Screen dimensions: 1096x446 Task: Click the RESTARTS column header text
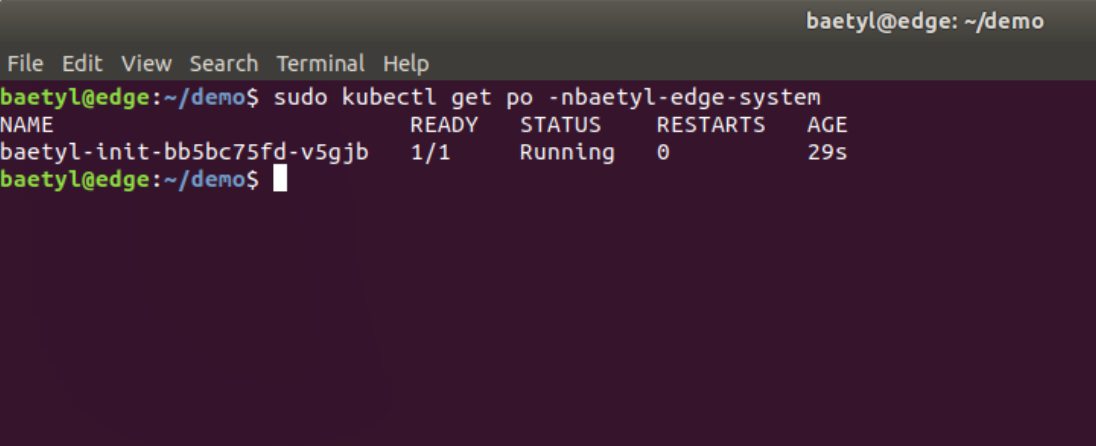pos(711,125)
